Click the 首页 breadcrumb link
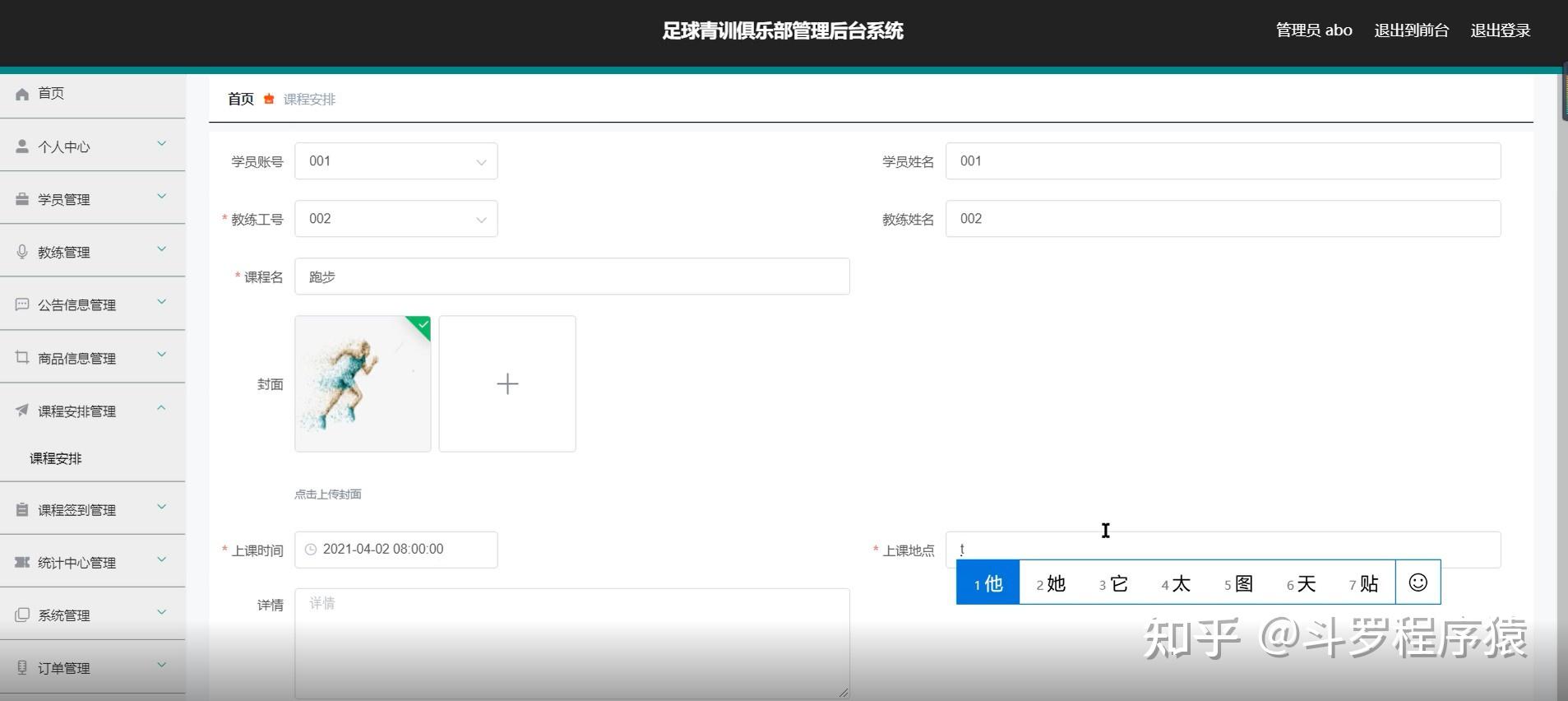The width and height of the screenshot is (1568, 701). point(241,99)
